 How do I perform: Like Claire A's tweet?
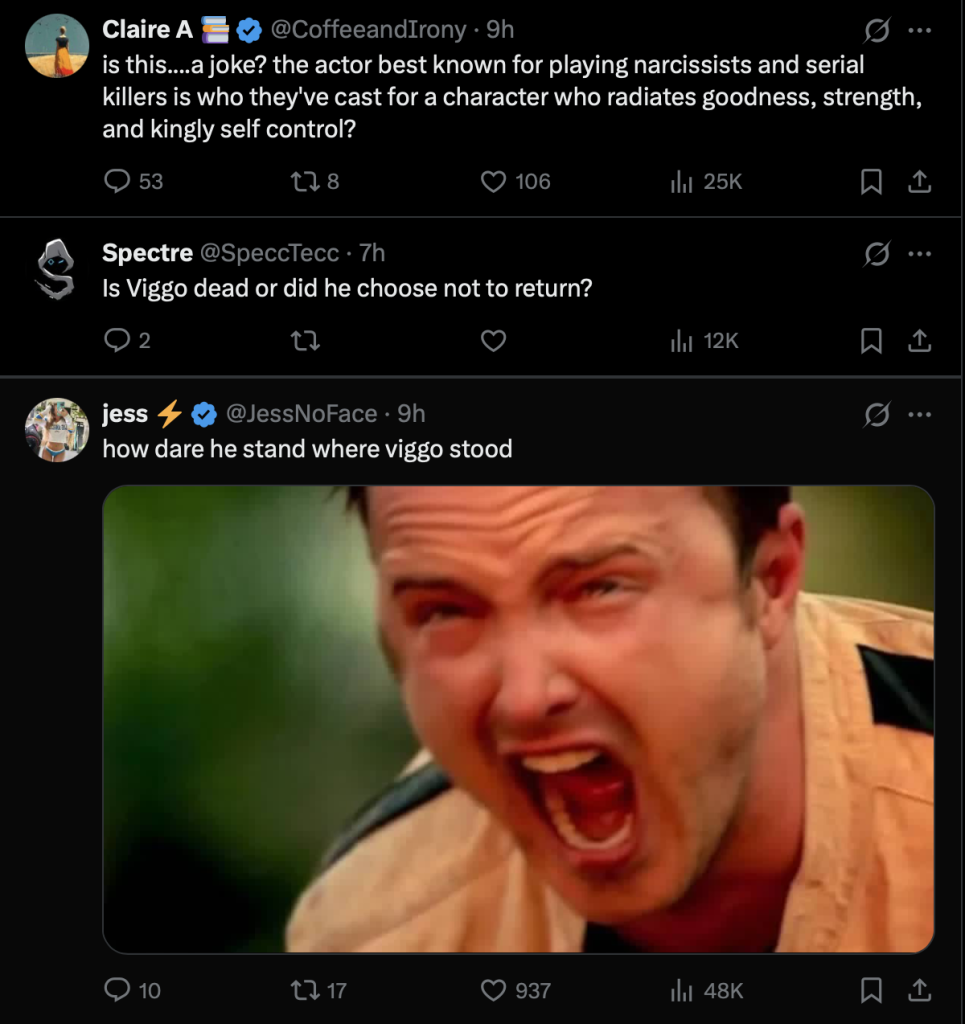493,181
